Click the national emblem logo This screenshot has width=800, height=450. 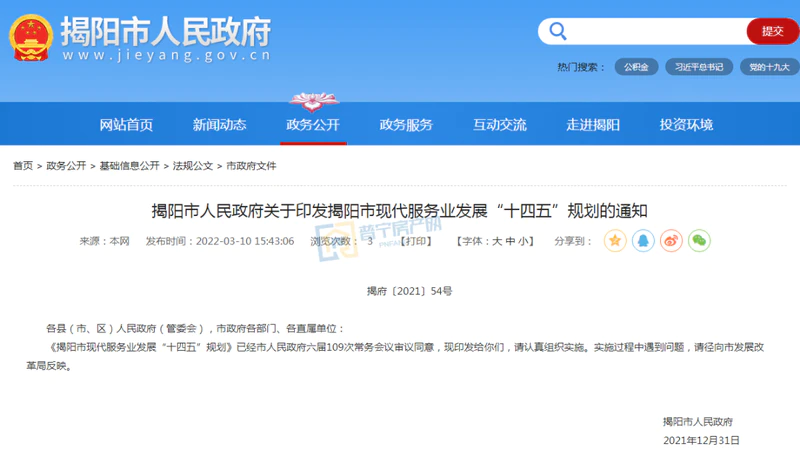pyautogui.click(x=31, y=39)
